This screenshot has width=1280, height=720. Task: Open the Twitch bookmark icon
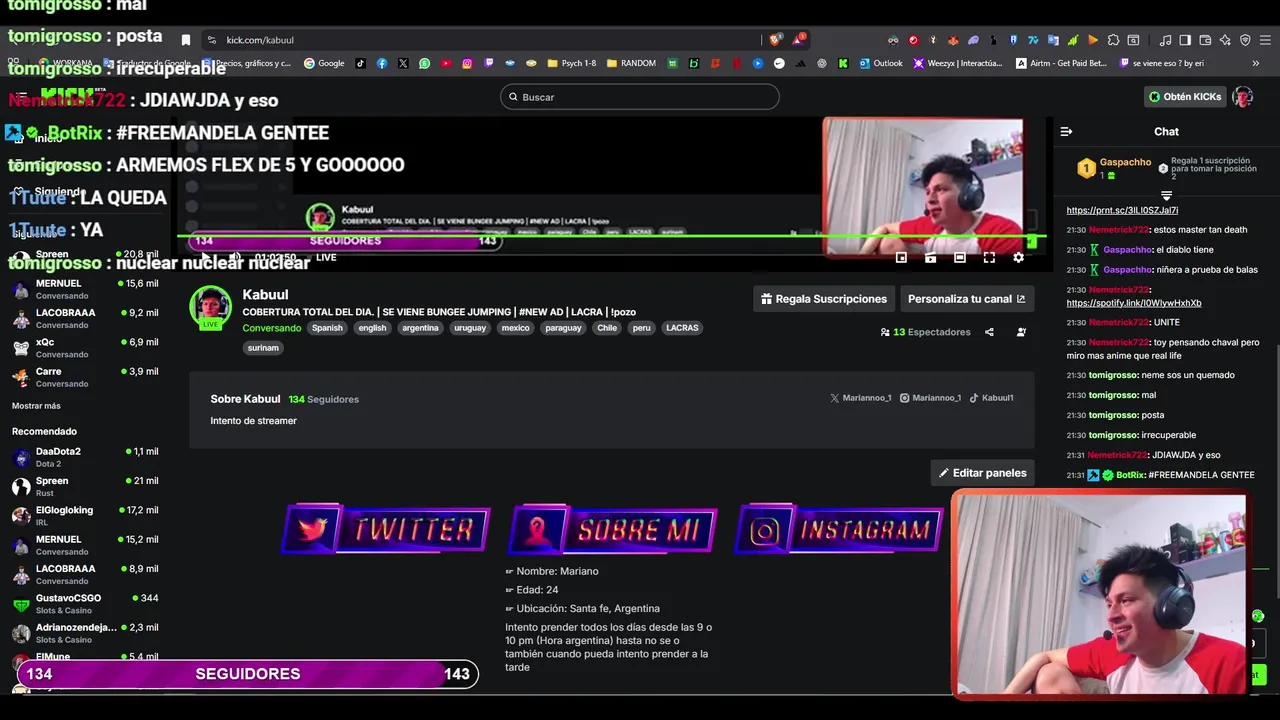pos(488,63)
